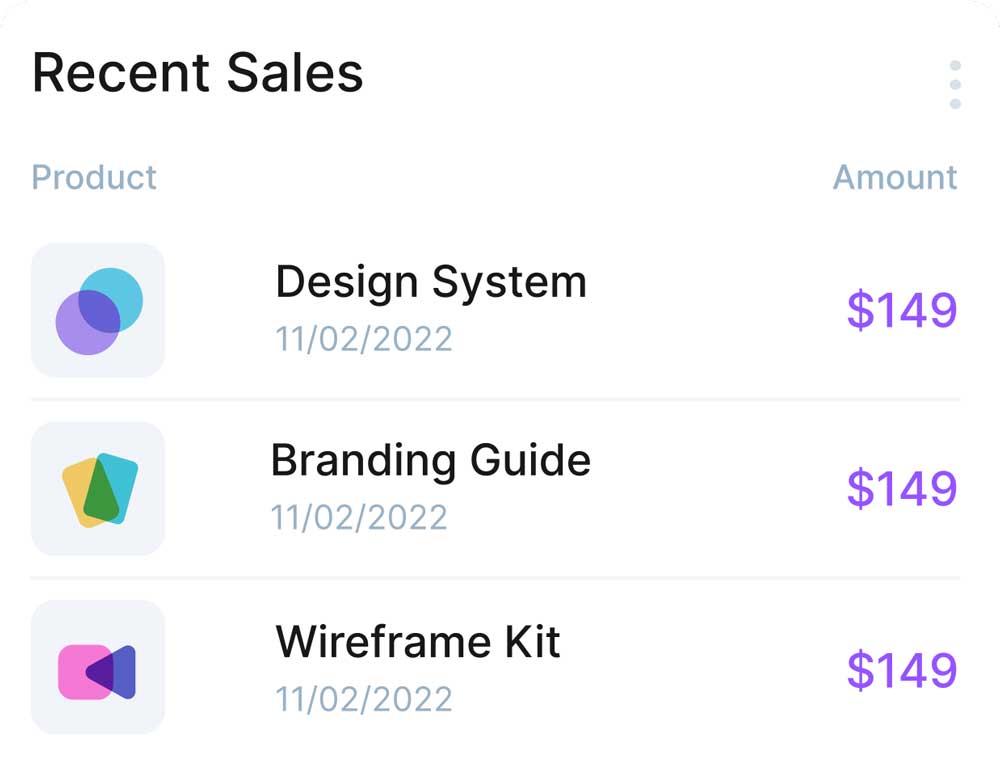This screenshot has width=1000, height=778.
Task: Click the Wireframe Kit pink camera icon
Action: tap(98, 668)
